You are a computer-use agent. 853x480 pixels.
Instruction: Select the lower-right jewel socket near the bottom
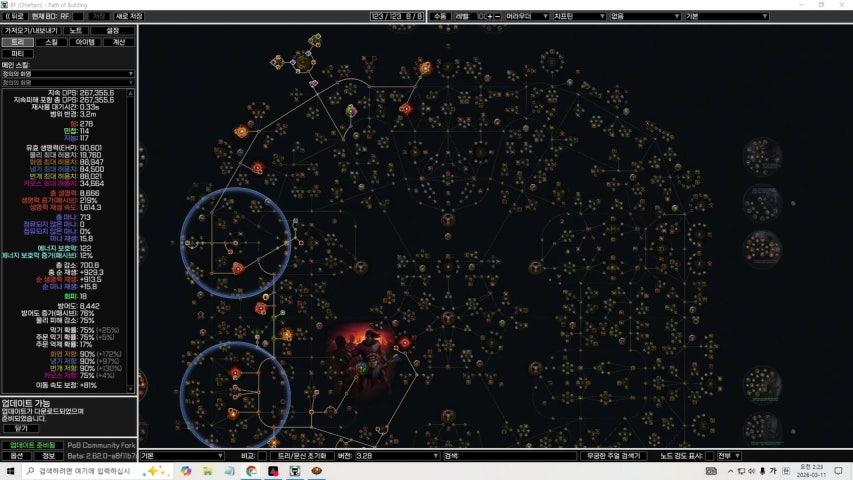pos(535,368)
